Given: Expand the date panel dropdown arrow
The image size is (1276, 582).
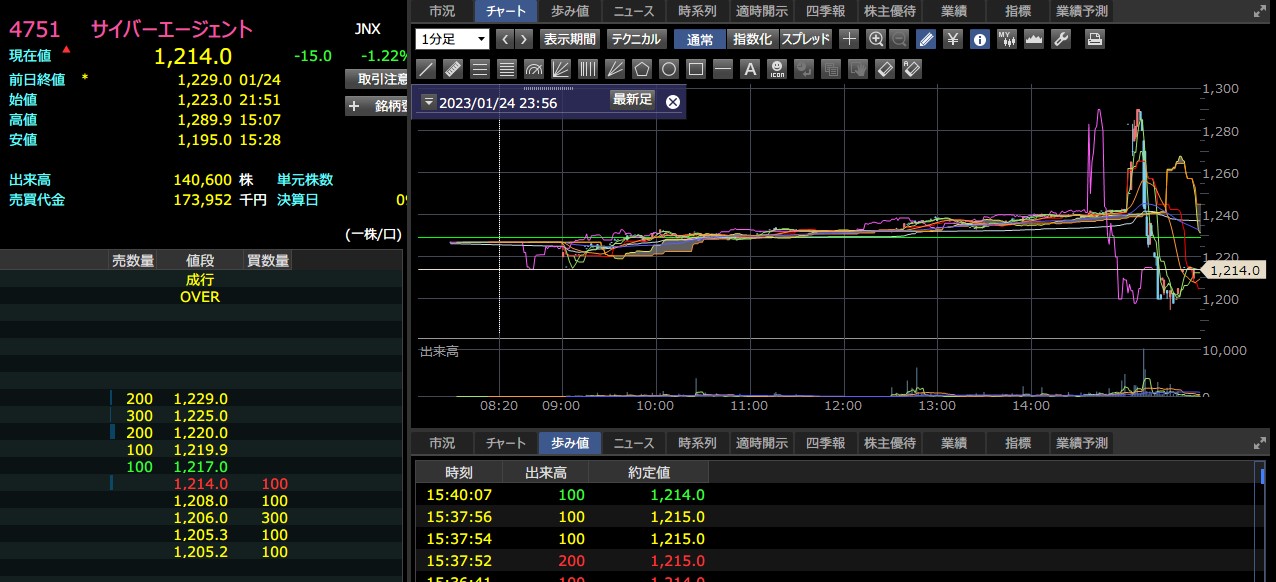Looking at the screenshot, I should click(x=428, y=102).
